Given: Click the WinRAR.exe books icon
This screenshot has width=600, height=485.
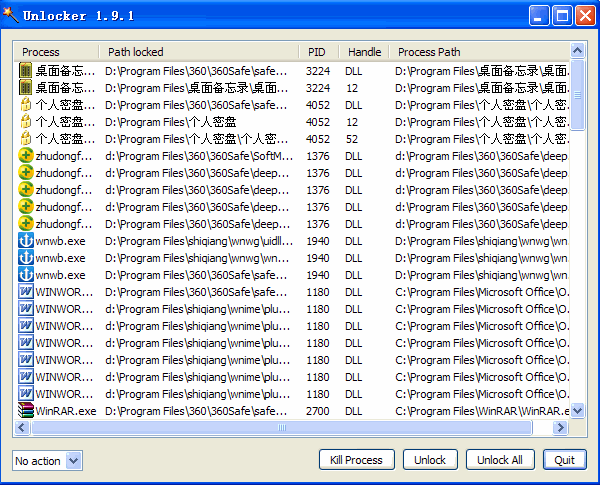Looking at the screenshot, I should click(x=26, y=411).
